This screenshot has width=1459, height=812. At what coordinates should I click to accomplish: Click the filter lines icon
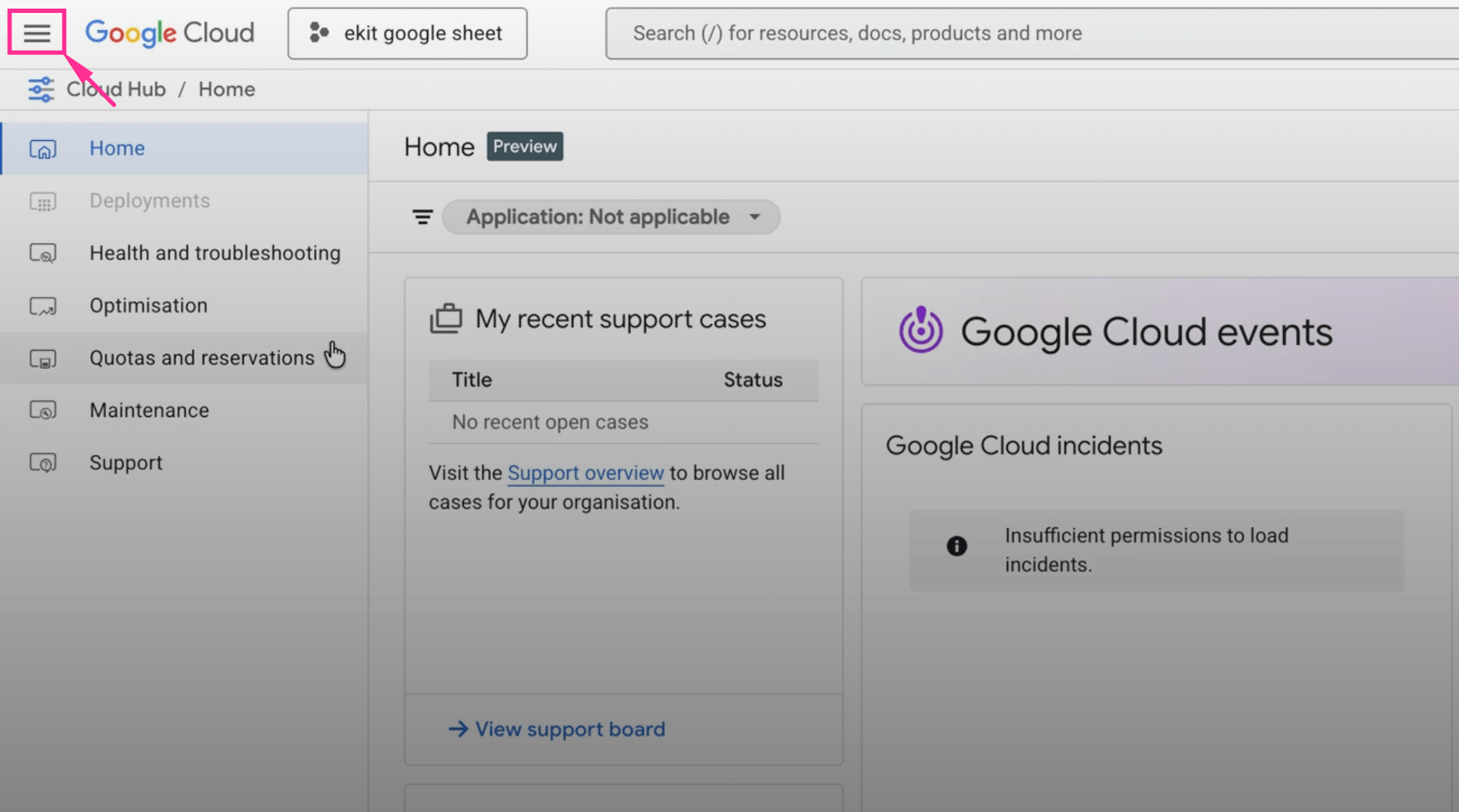423,216
